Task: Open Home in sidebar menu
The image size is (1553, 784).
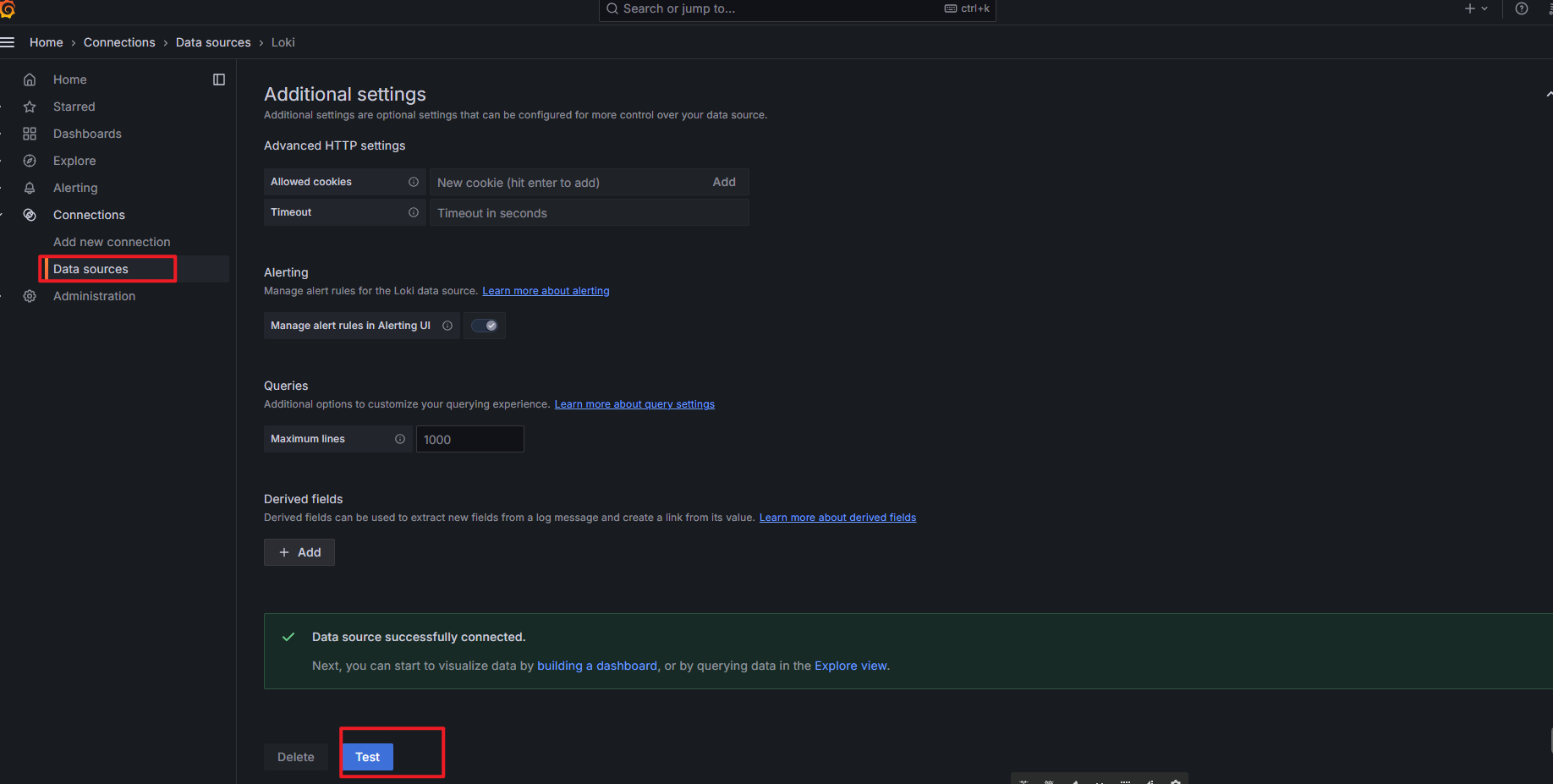Action: click(70, 79)
